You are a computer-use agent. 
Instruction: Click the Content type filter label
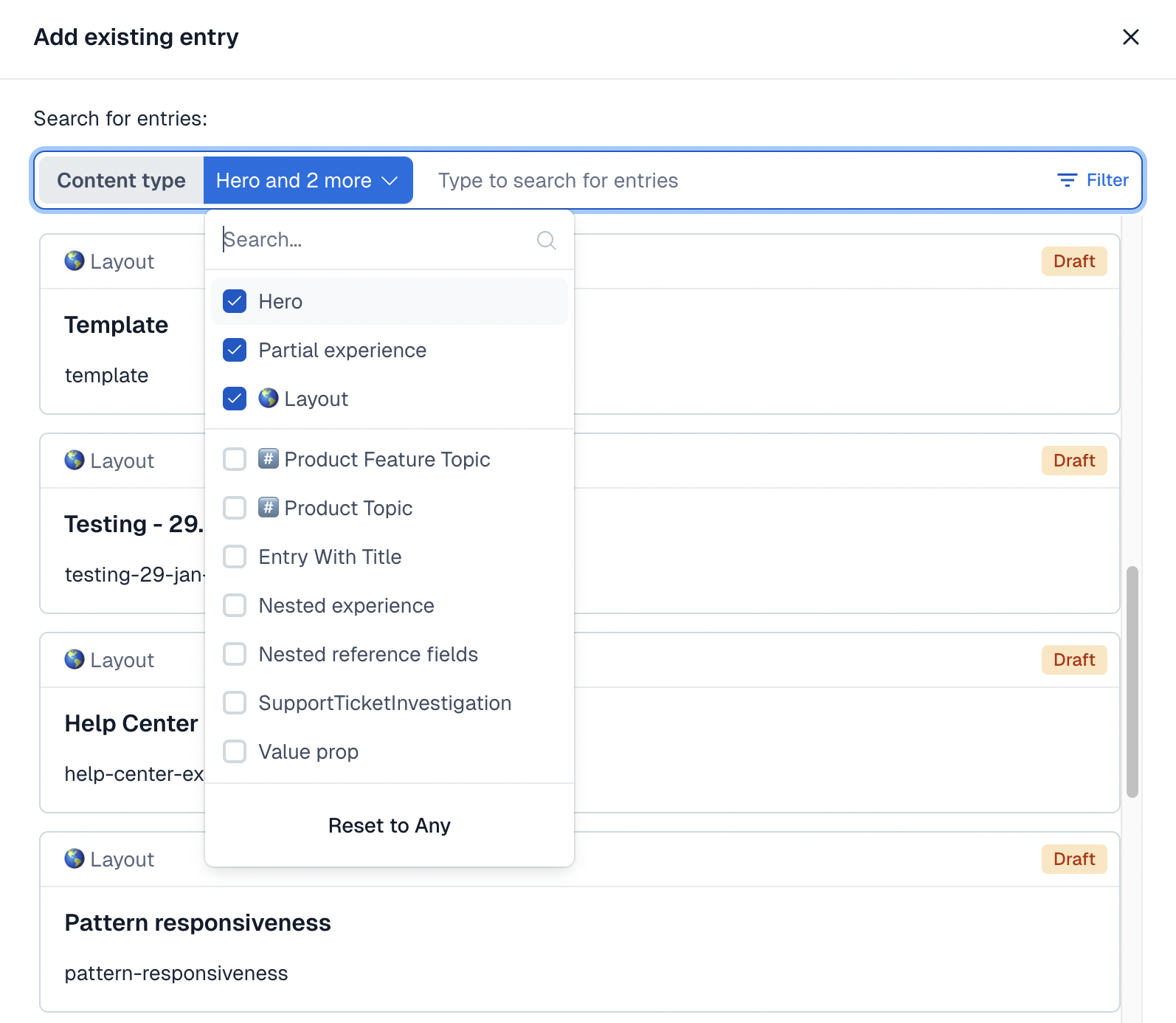122,180
